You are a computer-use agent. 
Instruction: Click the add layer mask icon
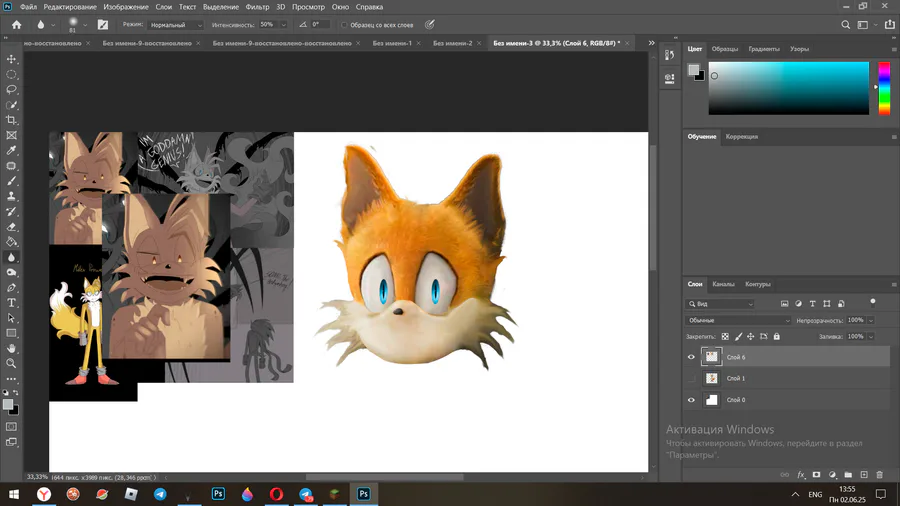pos(817,475)
